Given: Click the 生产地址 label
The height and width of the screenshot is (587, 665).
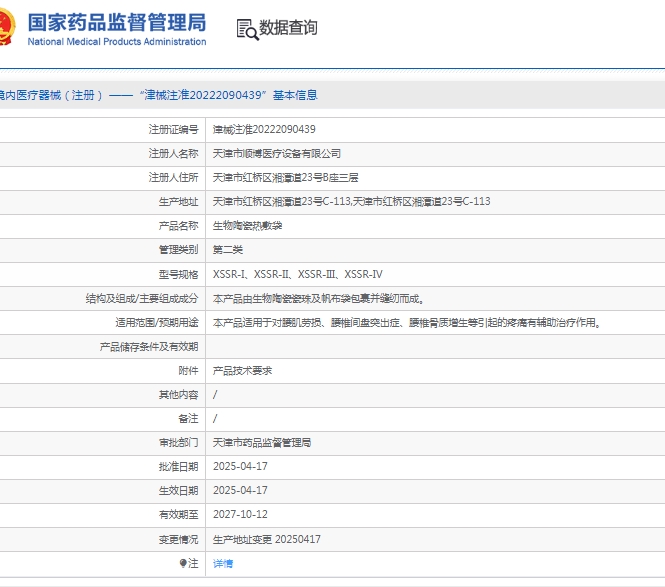Looking at the screenshot, I should click(x=178, y=201).
